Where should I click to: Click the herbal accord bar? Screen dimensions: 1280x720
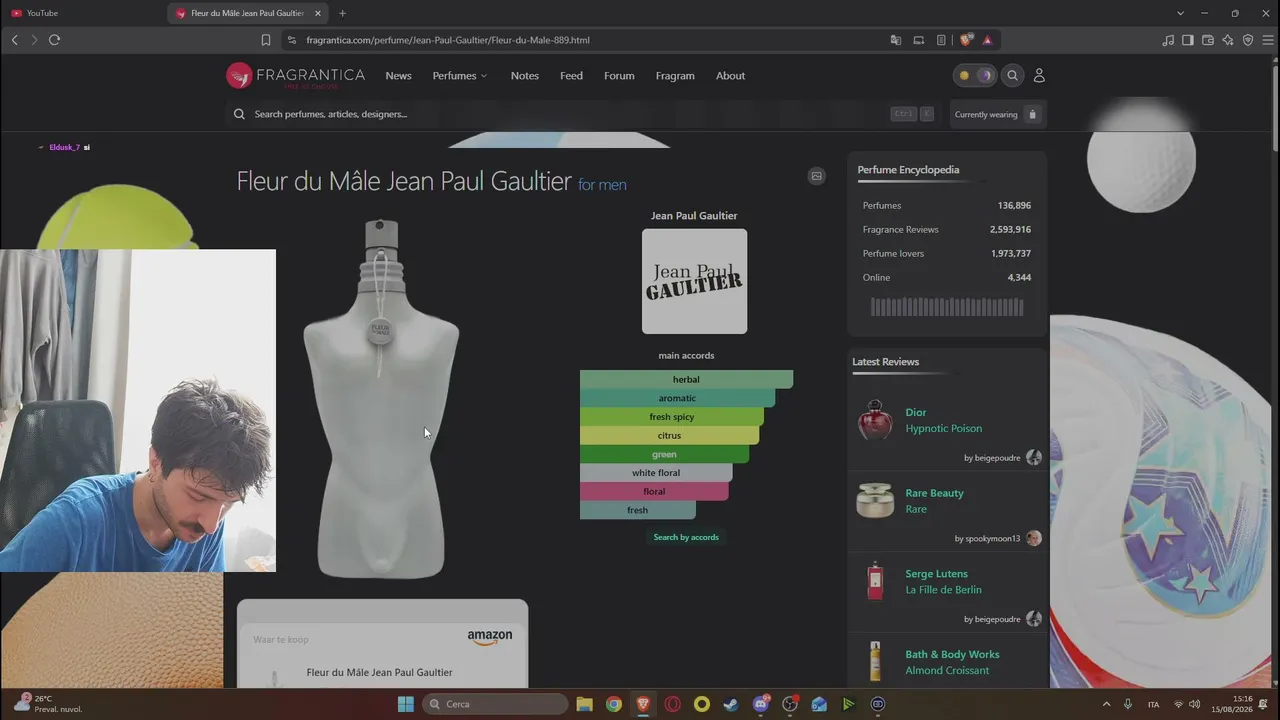click(x=687, y=379)
